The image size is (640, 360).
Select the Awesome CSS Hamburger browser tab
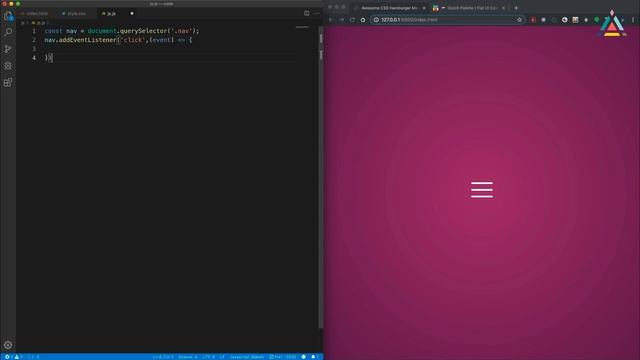(x=389, y=8)
